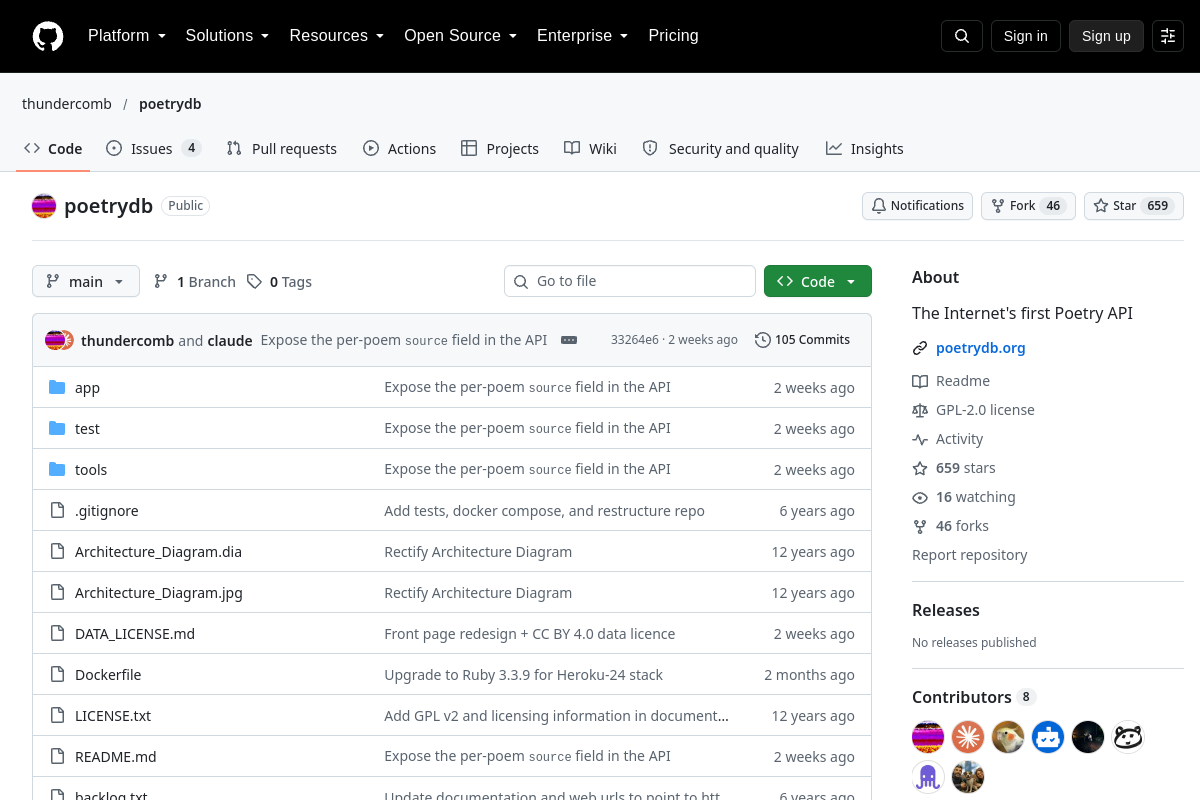Open Architecture_Diagram.jpg file
This screenshot has height=800, width=1200.
159,593
